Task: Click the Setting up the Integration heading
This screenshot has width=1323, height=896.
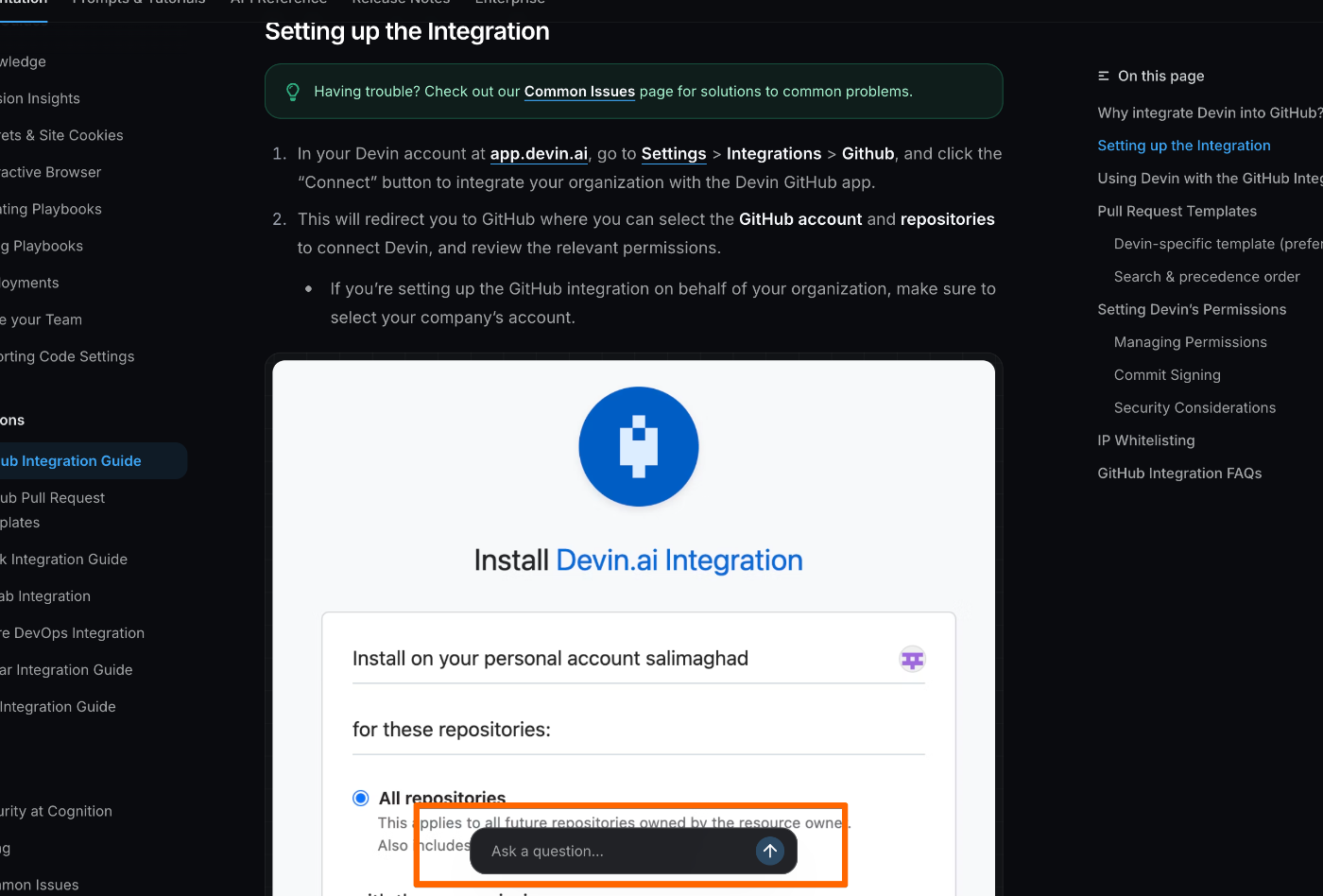Action: (x=407, y=31)
